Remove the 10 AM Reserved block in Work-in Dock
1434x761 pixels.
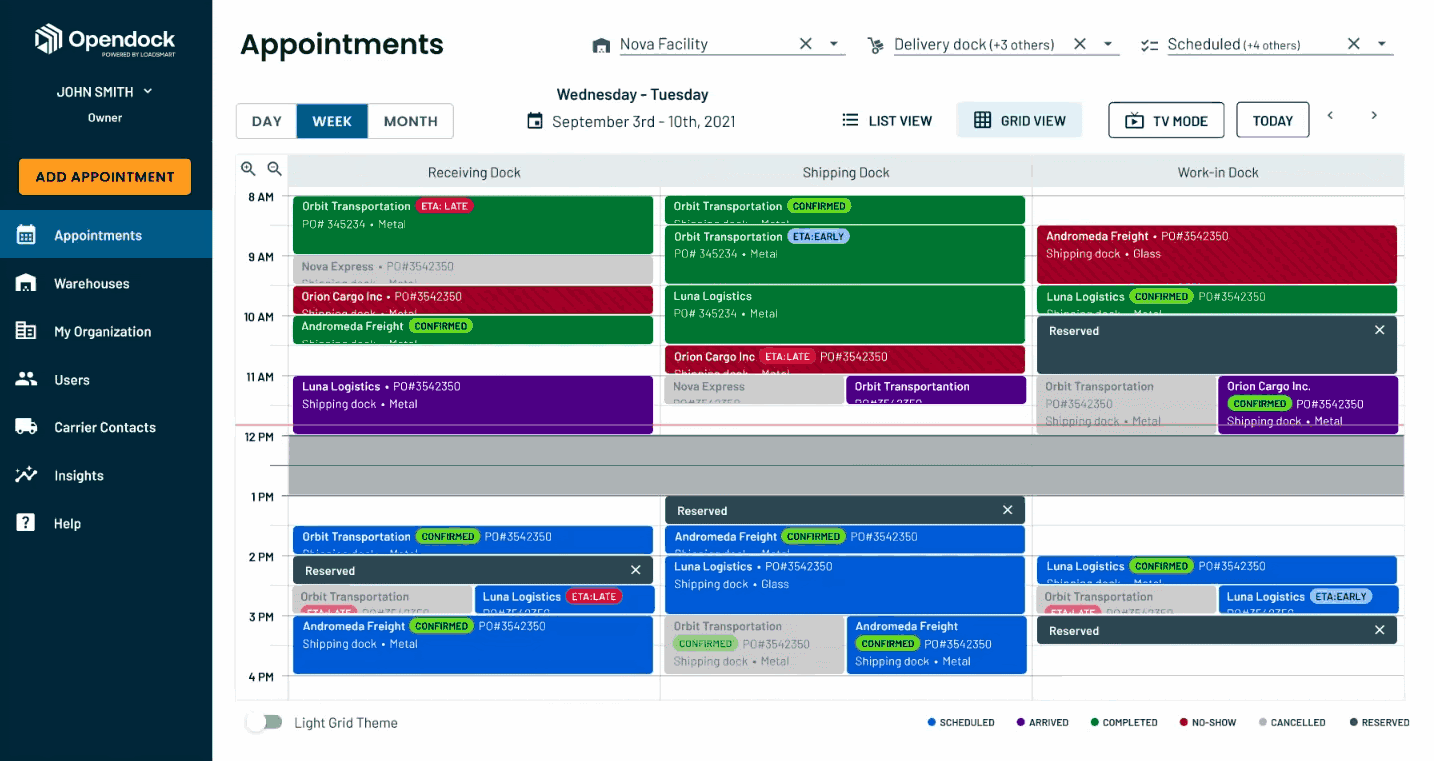[x=1380, y=330]
